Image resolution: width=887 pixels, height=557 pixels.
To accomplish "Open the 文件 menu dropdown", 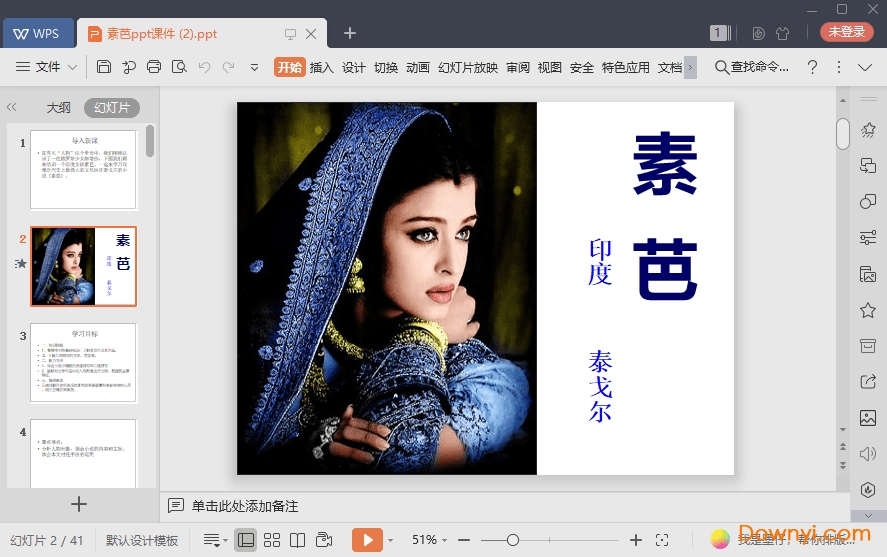I will pos(47,67).
